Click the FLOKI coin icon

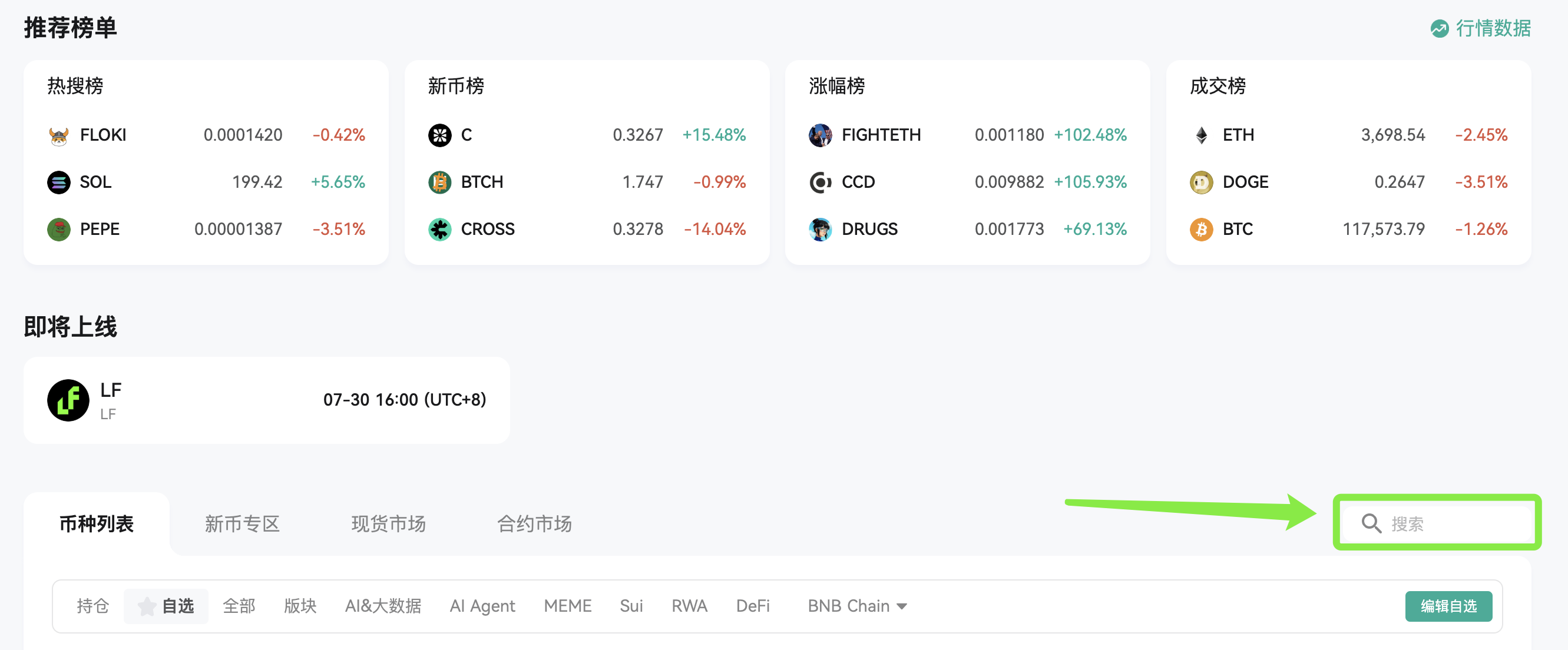point(58,135)
